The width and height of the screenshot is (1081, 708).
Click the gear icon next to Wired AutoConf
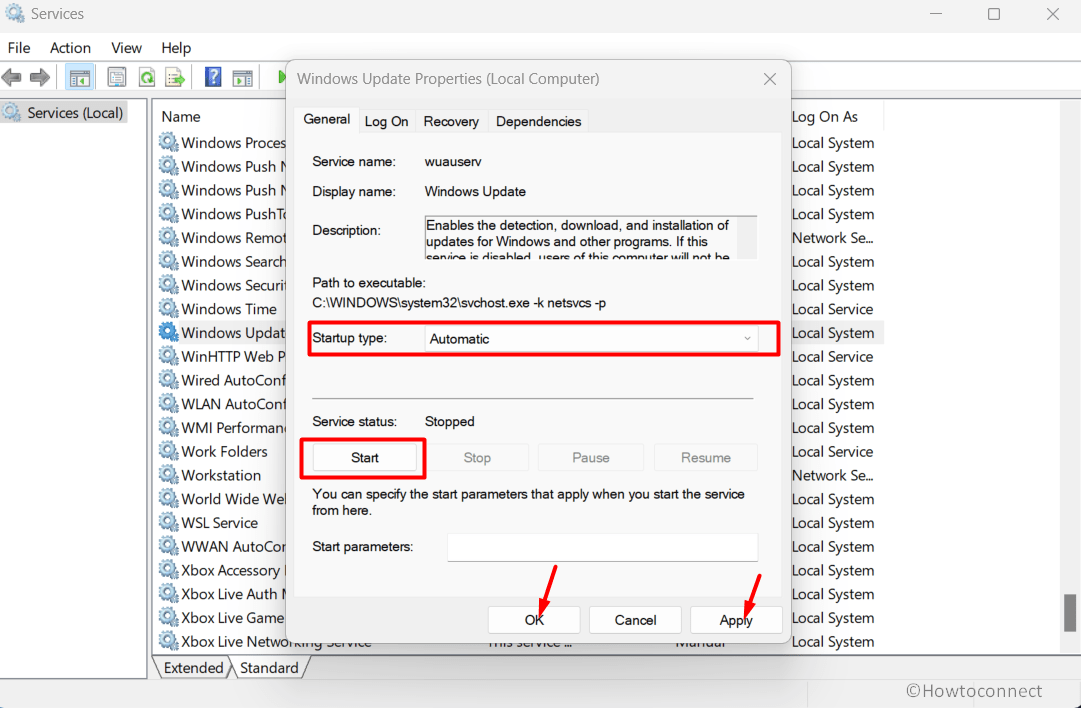point(168,379)
